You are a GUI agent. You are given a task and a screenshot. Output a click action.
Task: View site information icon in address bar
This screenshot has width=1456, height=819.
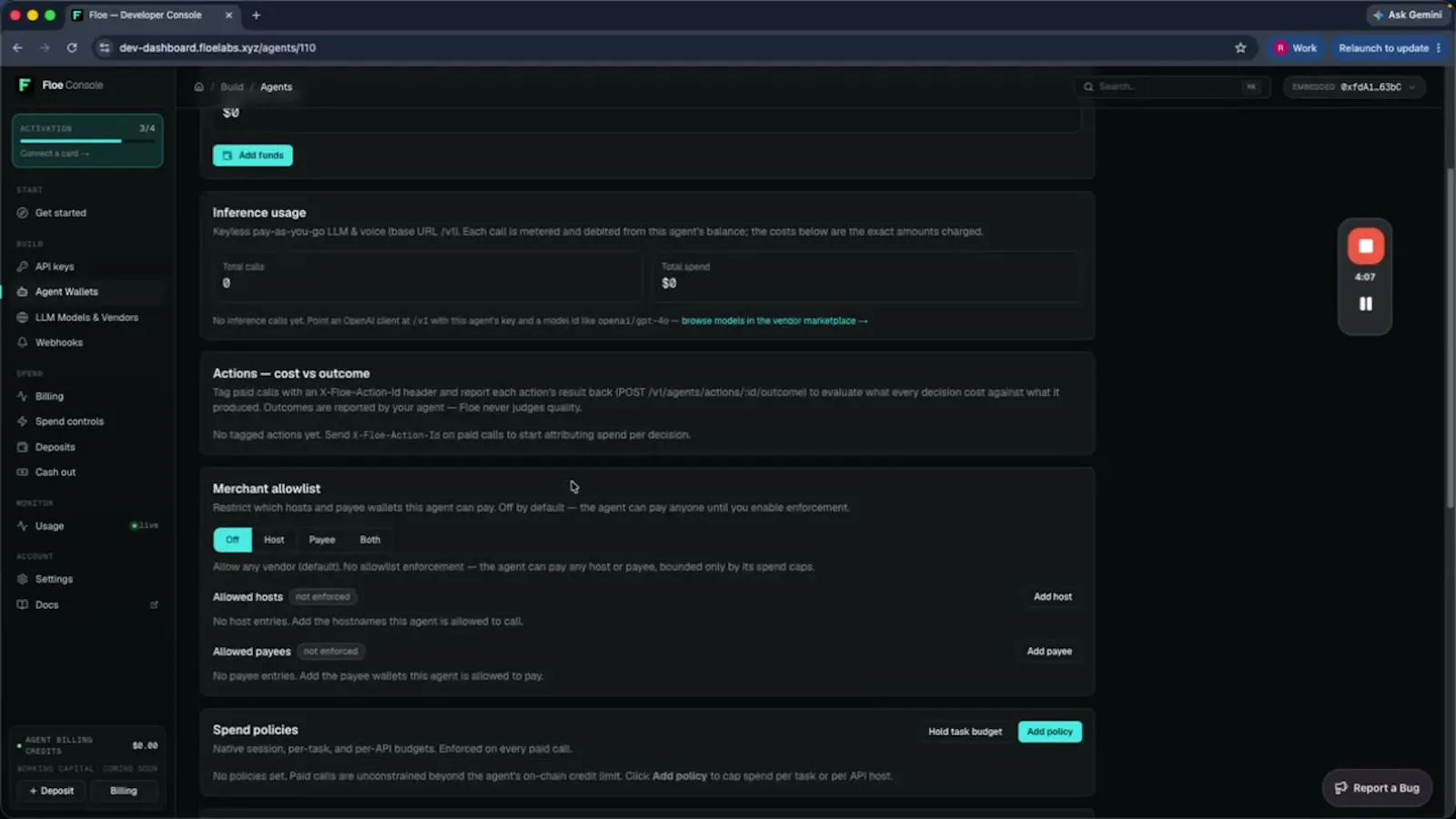(104, 48)
